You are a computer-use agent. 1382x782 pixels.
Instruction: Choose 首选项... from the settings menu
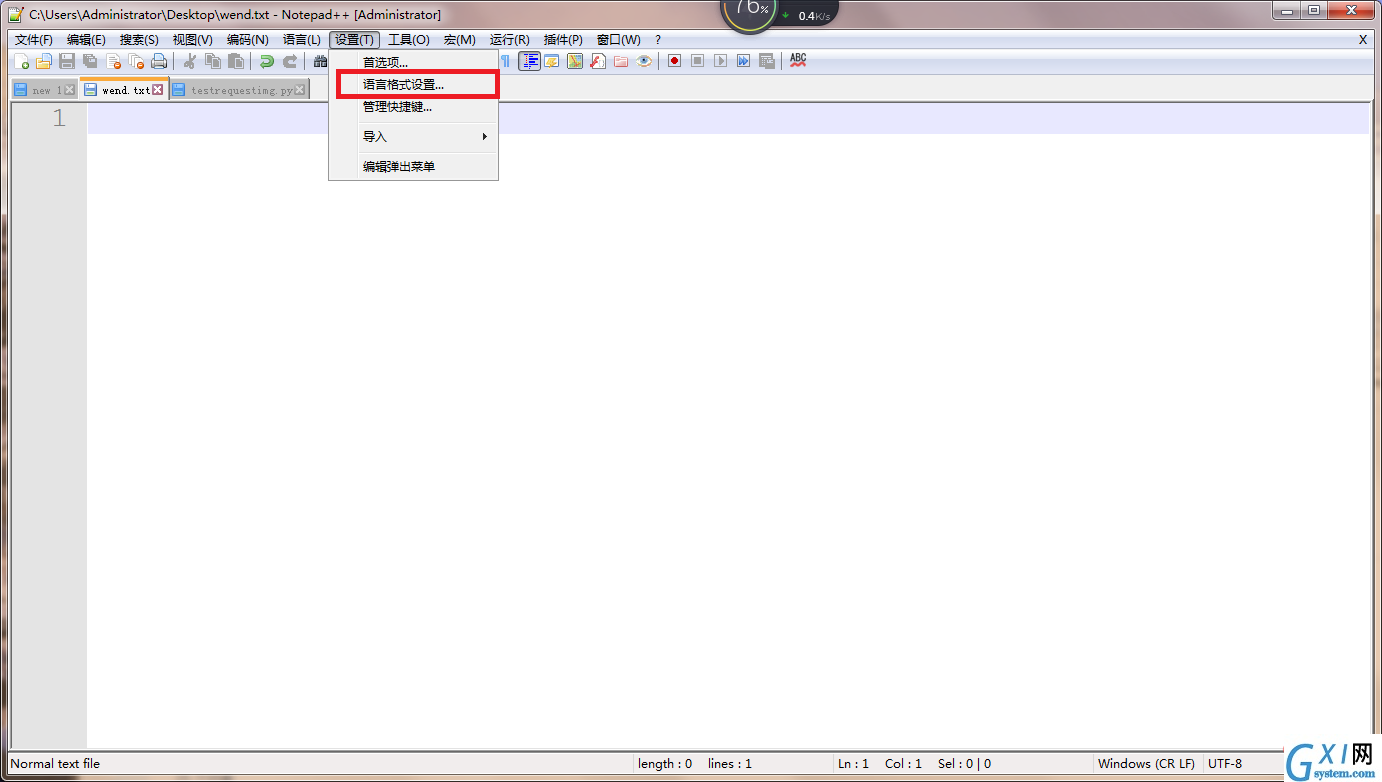click(x=413, y=62)
